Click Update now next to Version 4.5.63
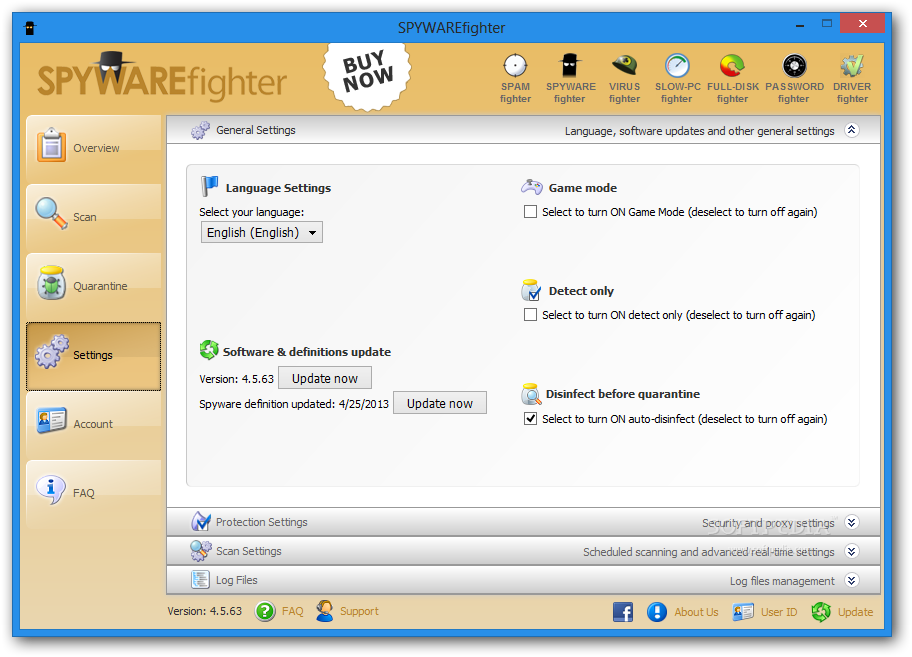Viewport: 912px width, 657px height. click(325, 379)
